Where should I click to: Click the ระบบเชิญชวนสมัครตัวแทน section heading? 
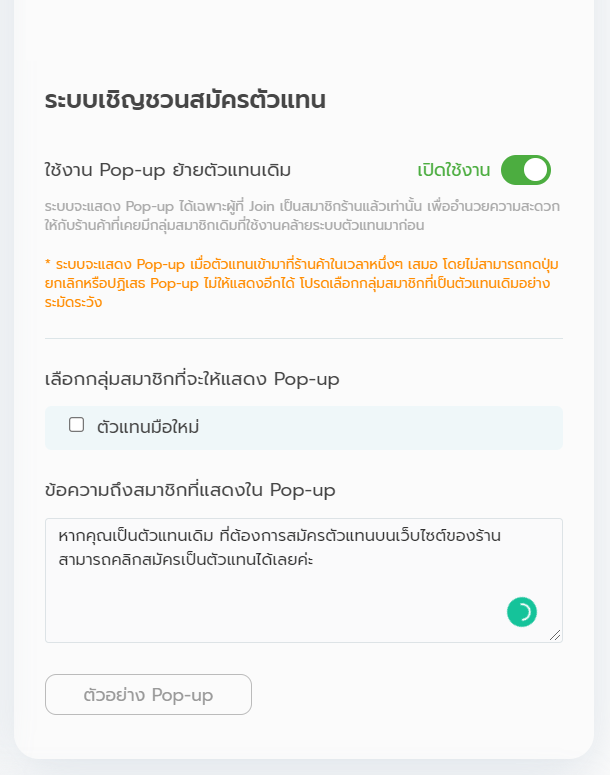186,100
